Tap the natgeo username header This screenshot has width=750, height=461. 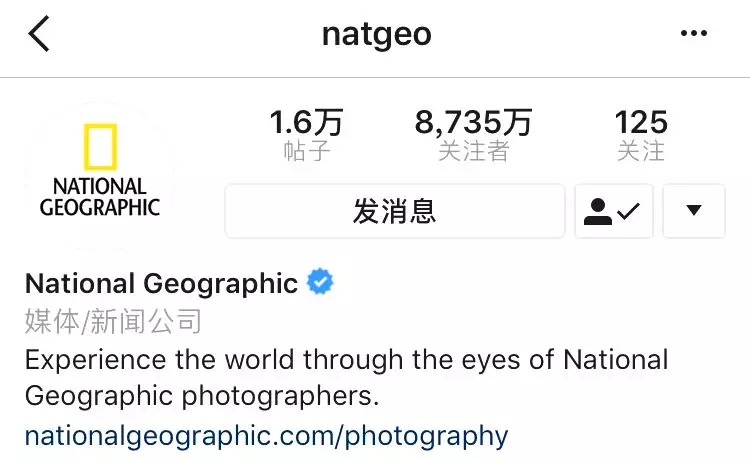376,35
